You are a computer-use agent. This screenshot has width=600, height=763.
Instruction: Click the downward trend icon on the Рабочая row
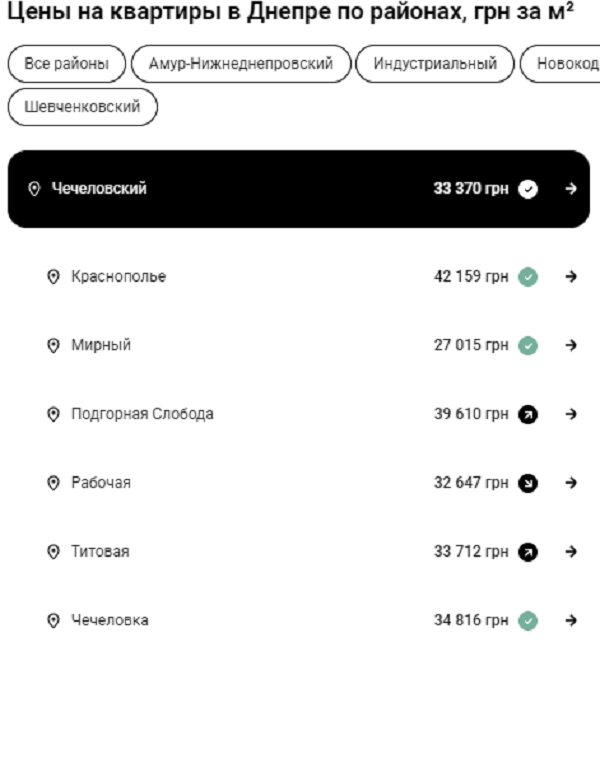[x=528, y=483]
